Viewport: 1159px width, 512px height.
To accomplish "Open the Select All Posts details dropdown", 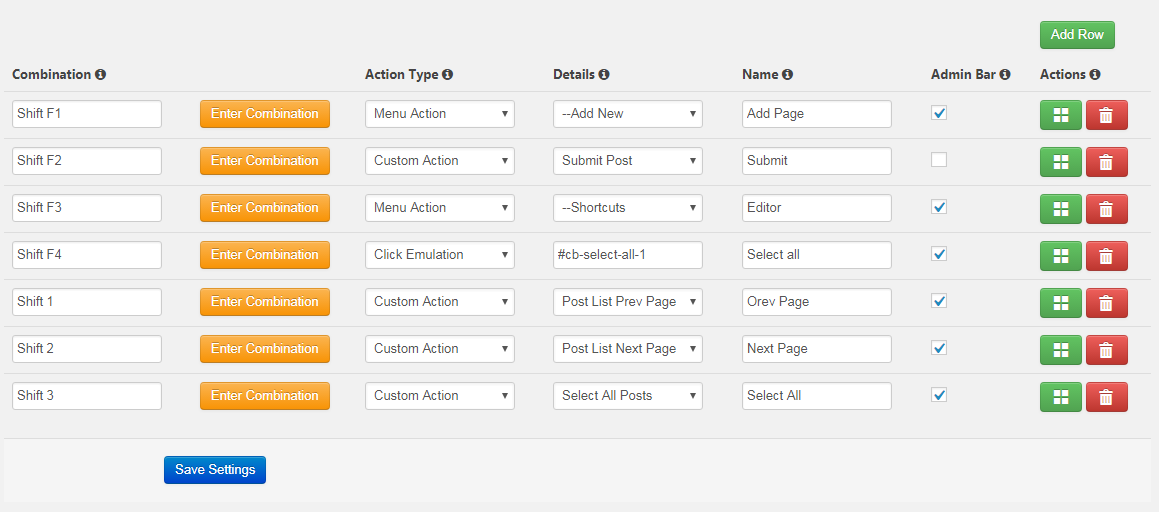I will (627, 396).
